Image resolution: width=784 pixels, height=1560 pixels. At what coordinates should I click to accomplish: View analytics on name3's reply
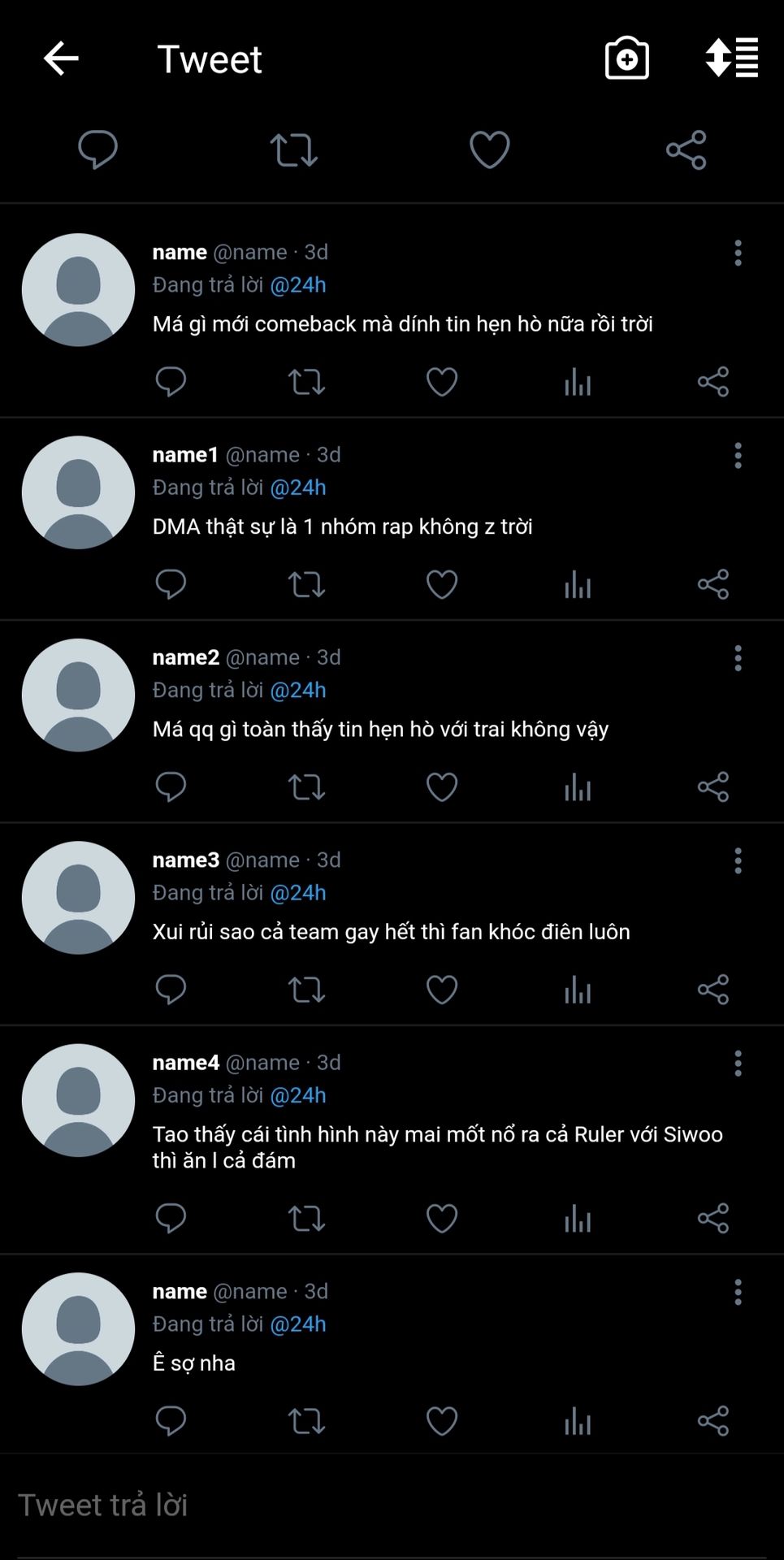[578, 990]
